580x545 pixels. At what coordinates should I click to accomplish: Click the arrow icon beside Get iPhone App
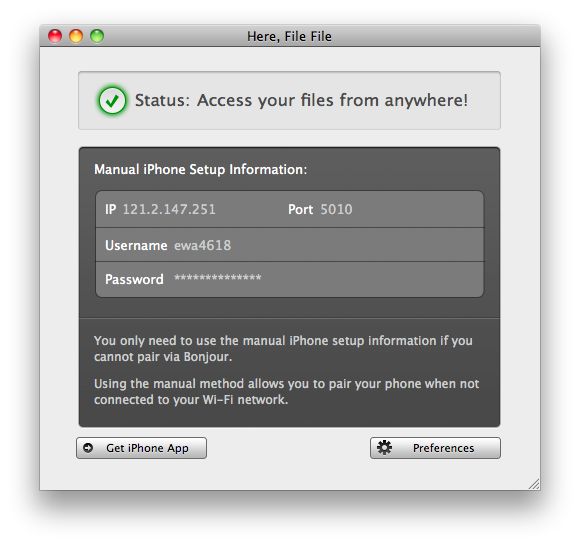(88, 448)
